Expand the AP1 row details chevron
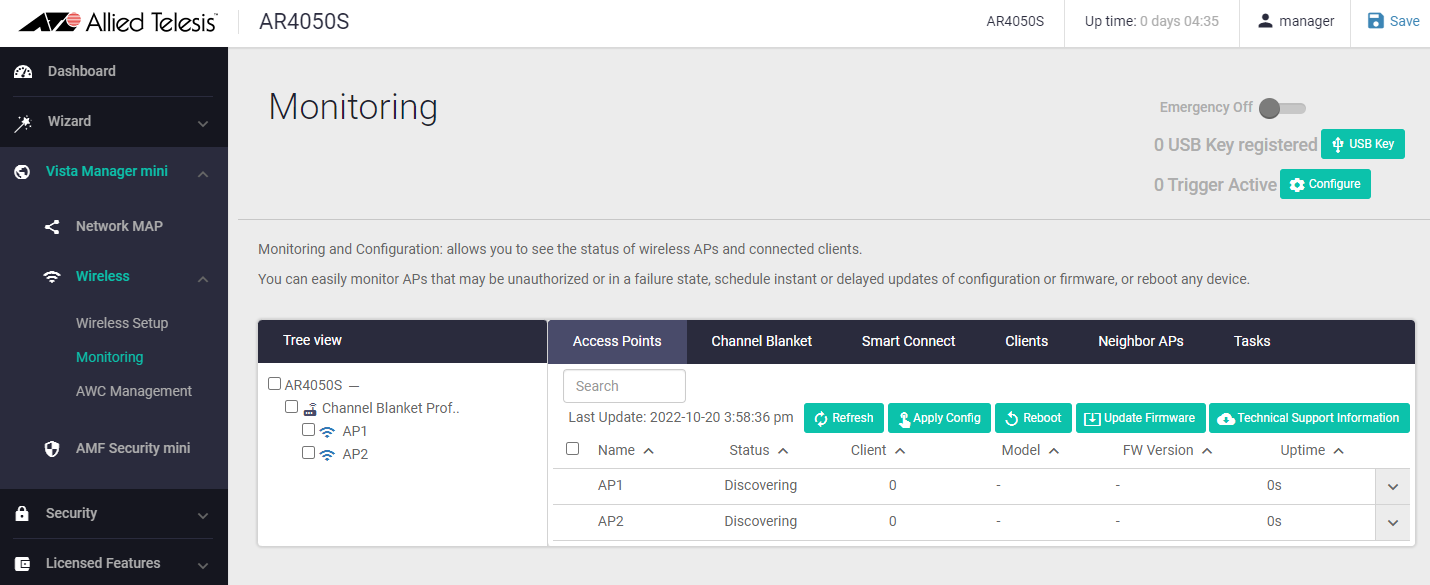Screen dimensions: 1430x585 click(1392, 487)
